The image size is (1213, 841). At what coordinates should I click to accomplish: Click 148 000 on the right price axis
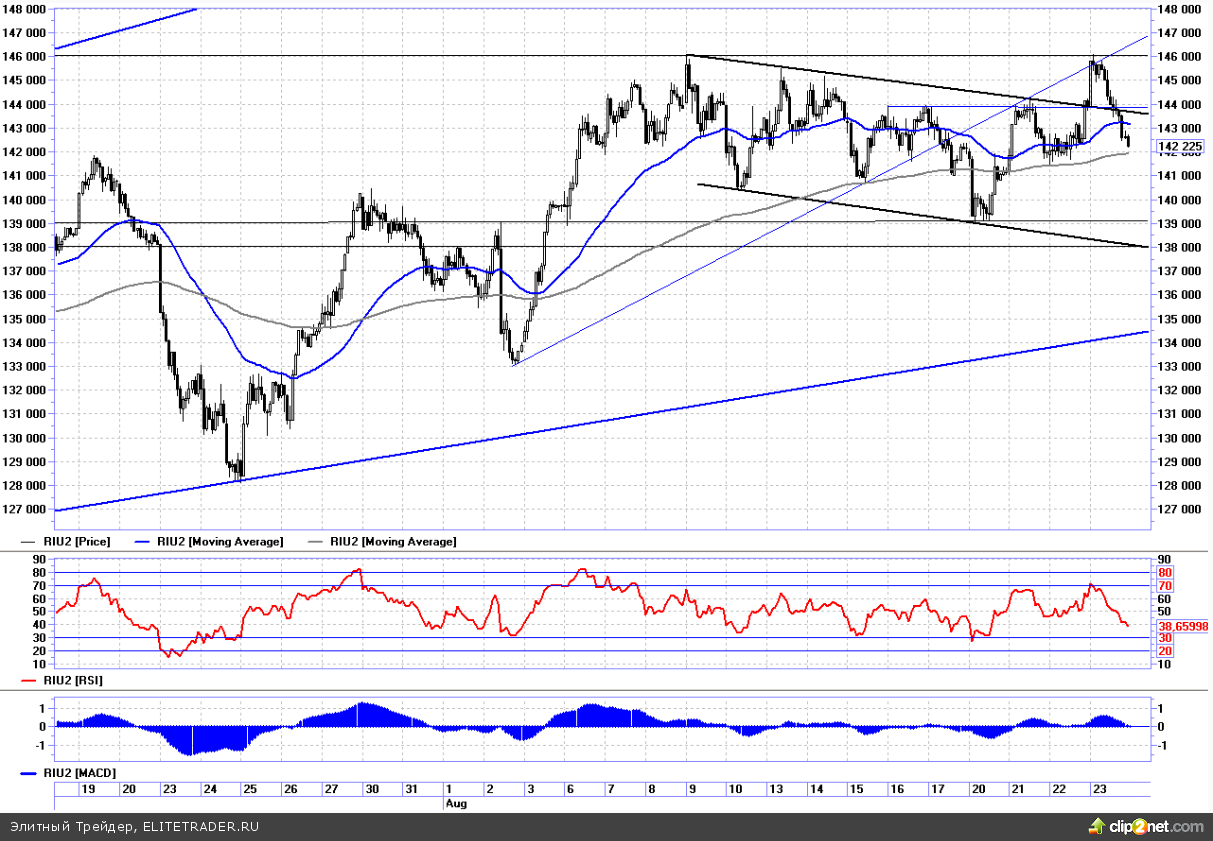tap(1178, 9)
